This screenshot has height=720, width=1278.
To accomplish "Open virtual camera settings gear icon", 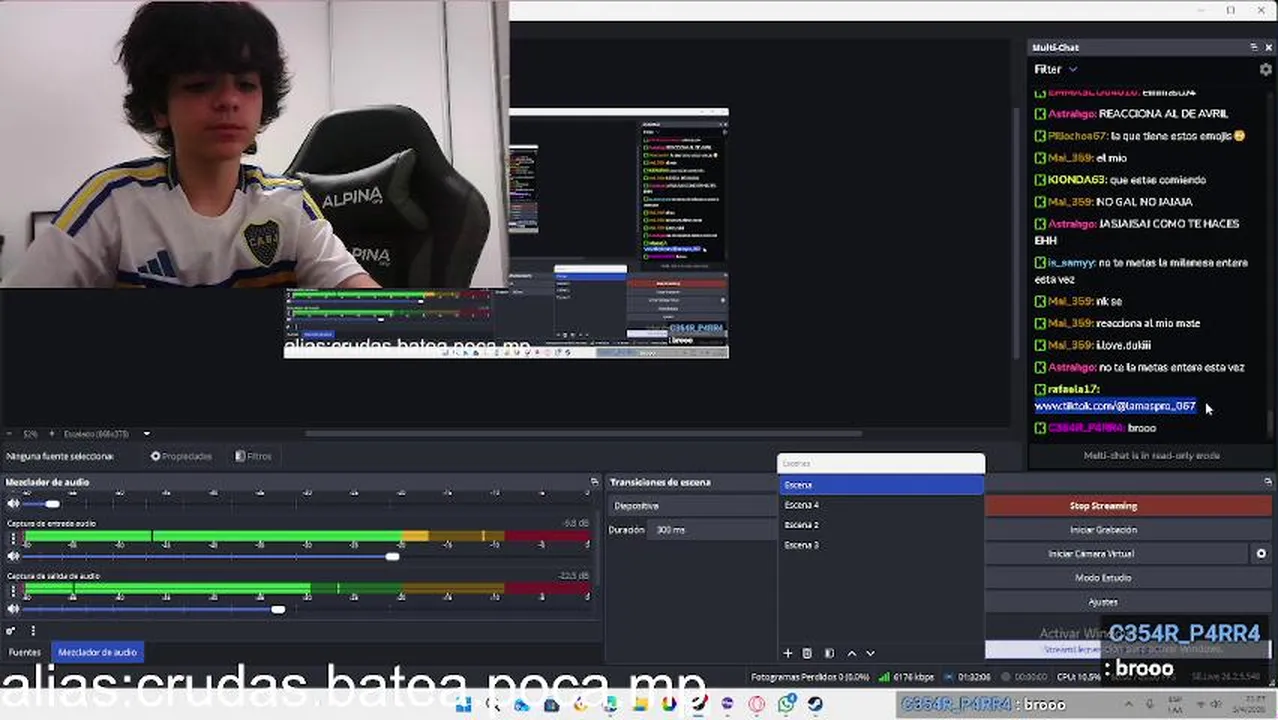I will (x=1262, y=554).
